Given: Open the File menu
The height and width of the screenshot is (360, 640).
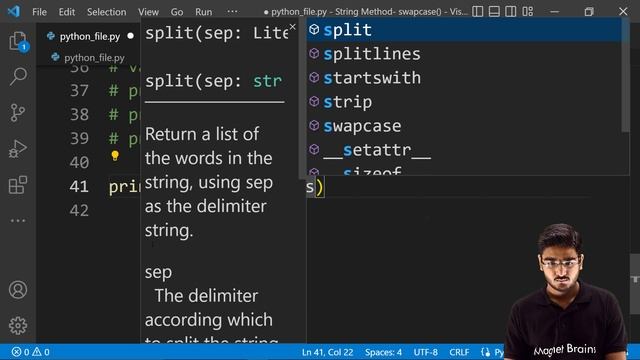Looking at the screenshot, I should (x=39, y=12).
